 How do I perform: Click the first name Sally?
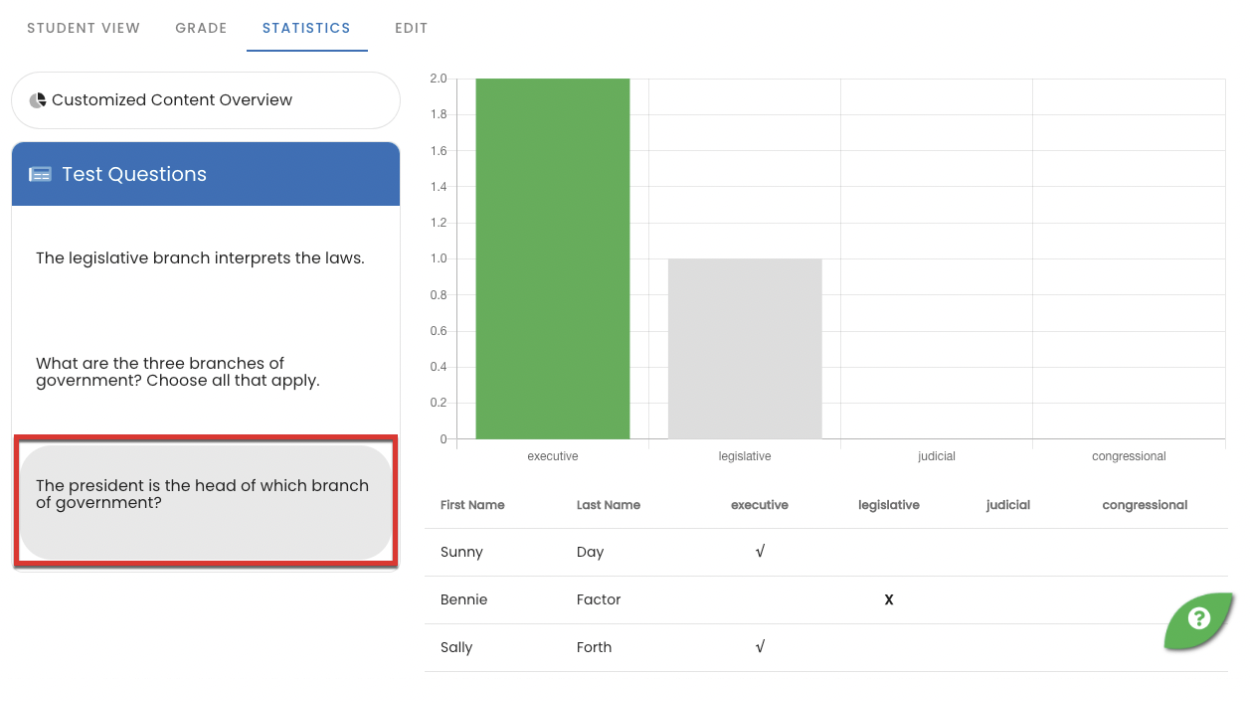[456, 648]
